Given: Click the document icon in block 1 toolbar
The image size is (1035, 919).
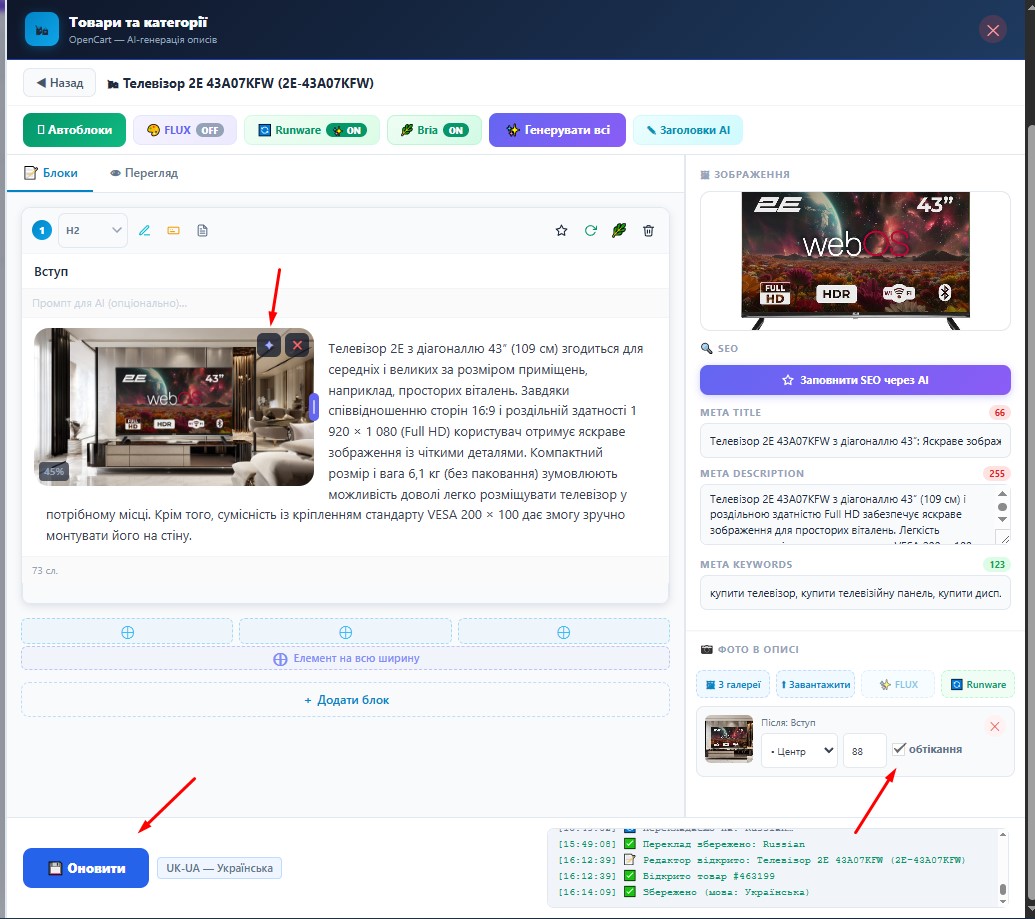Looking at the screenshot, I should point(203,230).
